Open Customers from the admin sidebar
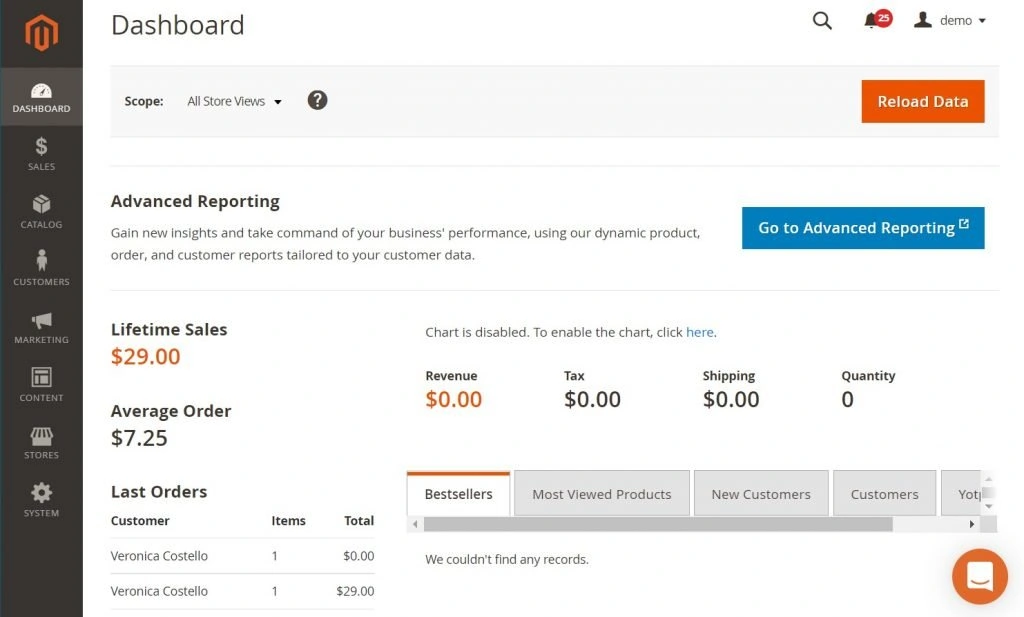This screenshot has height=617, width=1024. (41, 268)
